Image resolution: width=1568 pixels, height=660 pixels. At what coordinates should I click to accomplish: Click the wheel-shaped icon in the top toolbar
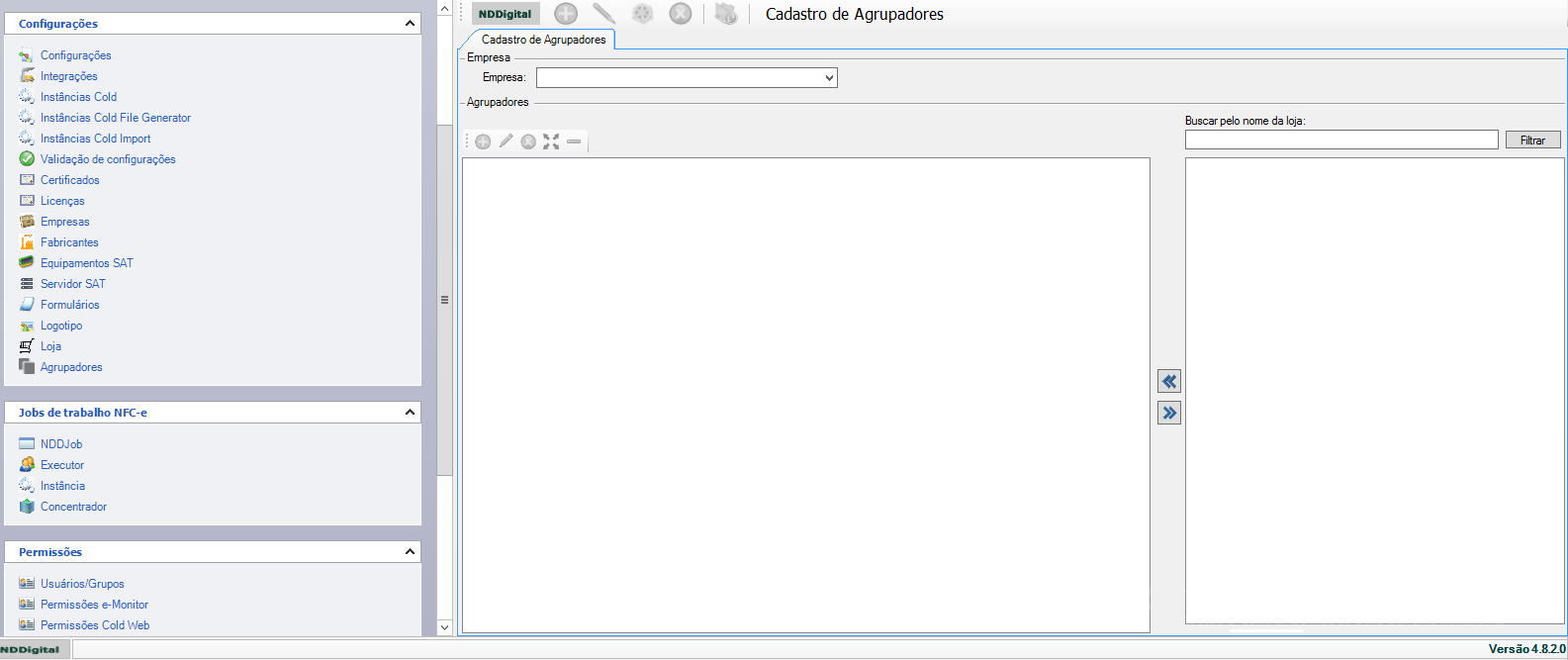[x=643, y=14]
